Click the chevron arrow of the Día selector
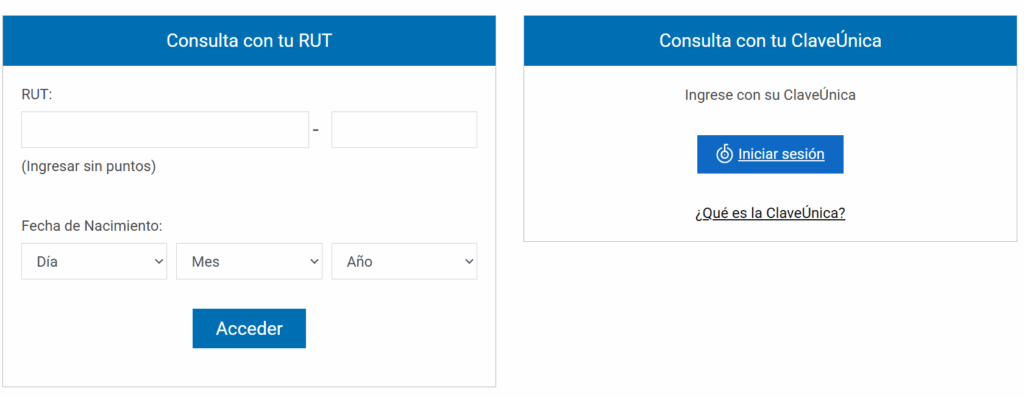This screenshot has height=397, width=1024. point(158,261)
